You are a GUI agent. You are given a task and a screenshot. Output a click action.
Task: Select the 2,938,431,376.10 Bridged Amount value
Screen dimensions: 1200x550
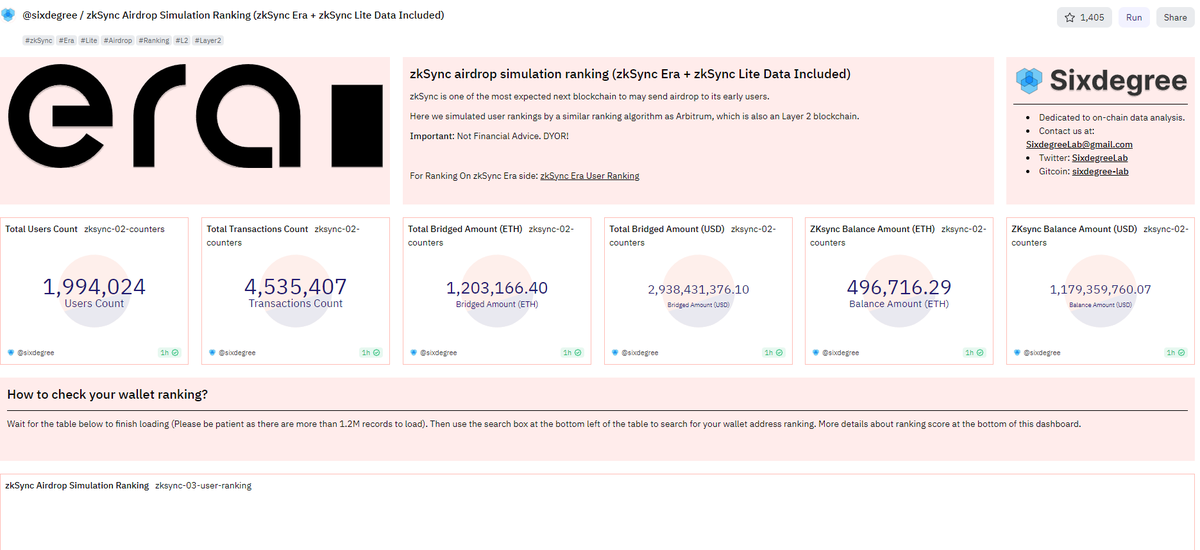pos(699,290)
